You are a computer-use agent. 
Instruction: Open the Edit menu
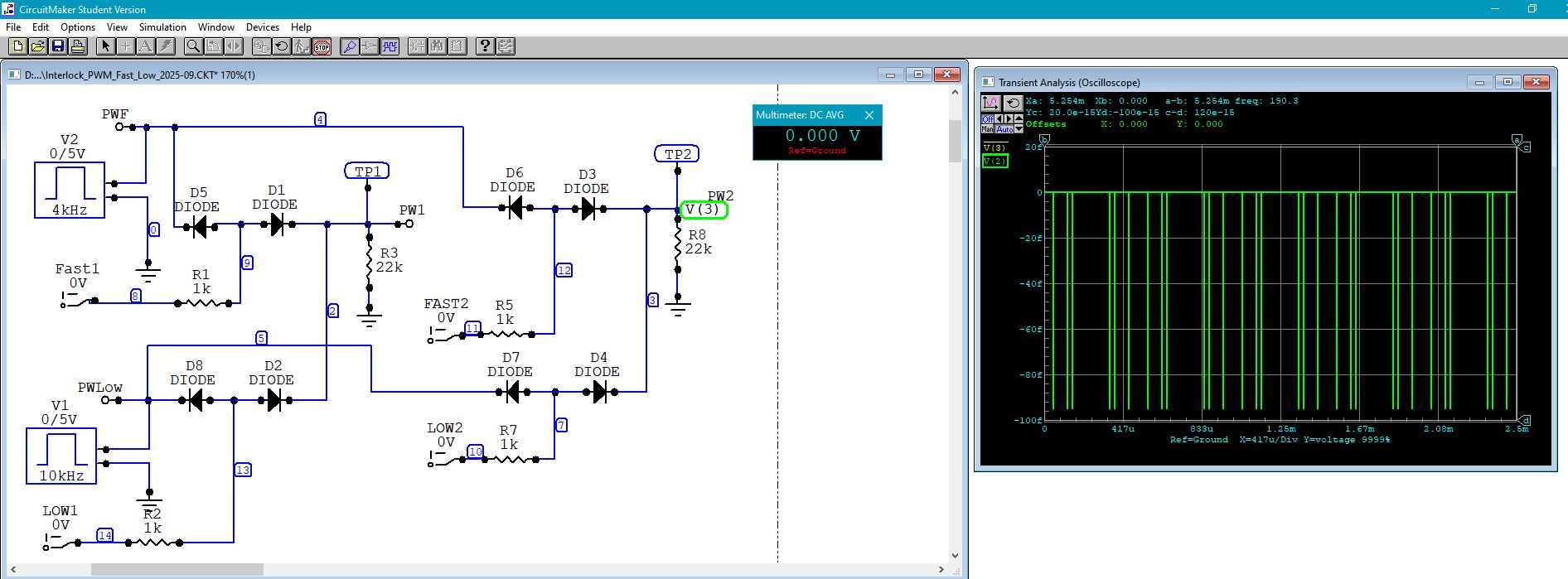coord(41,27)
